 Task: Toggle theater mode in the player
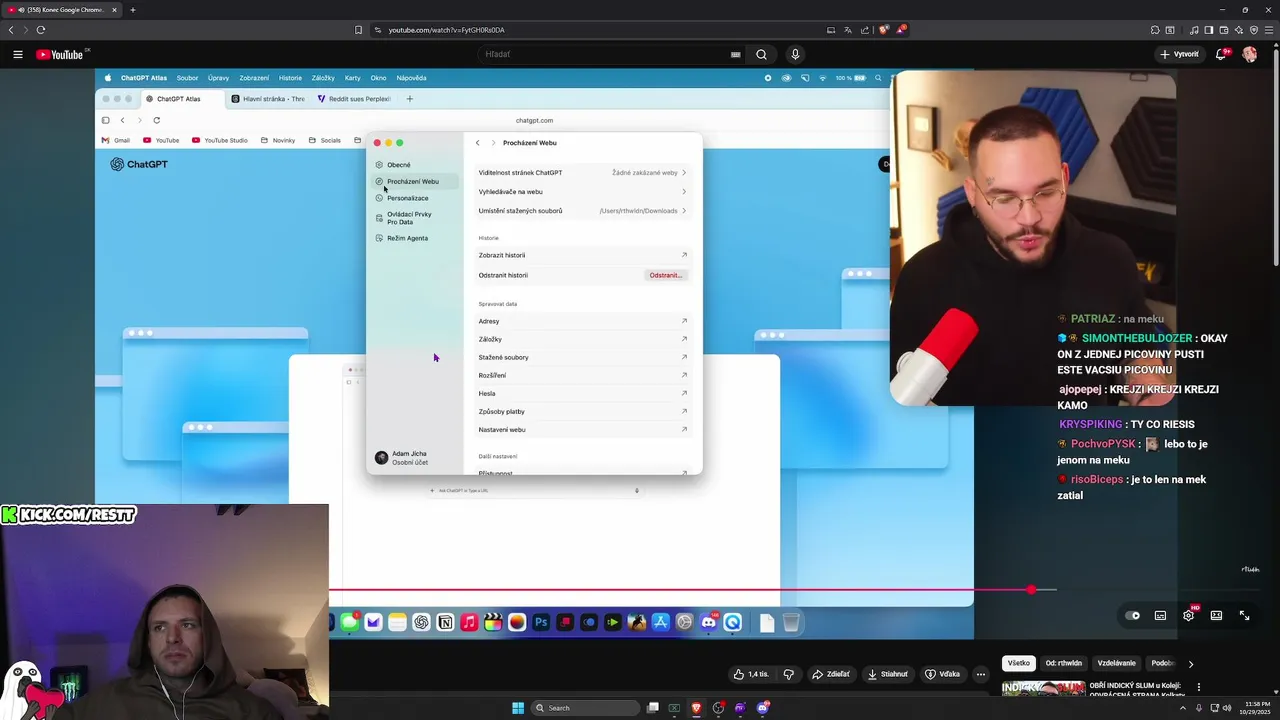click(x=1216, y=615)
